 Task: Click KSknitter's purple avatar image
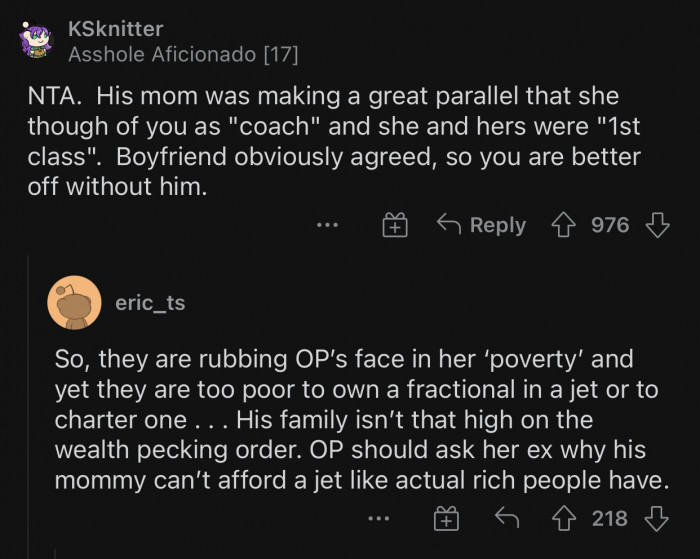[x=36, y=42]
